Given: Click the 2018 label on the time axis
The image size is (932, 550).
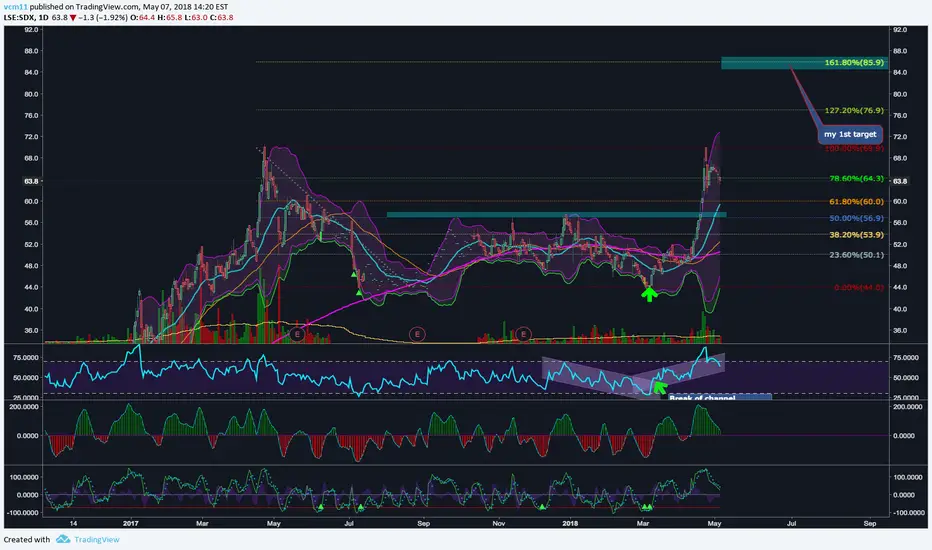Looking at the screenshot, I should click(x=570, y=524).
